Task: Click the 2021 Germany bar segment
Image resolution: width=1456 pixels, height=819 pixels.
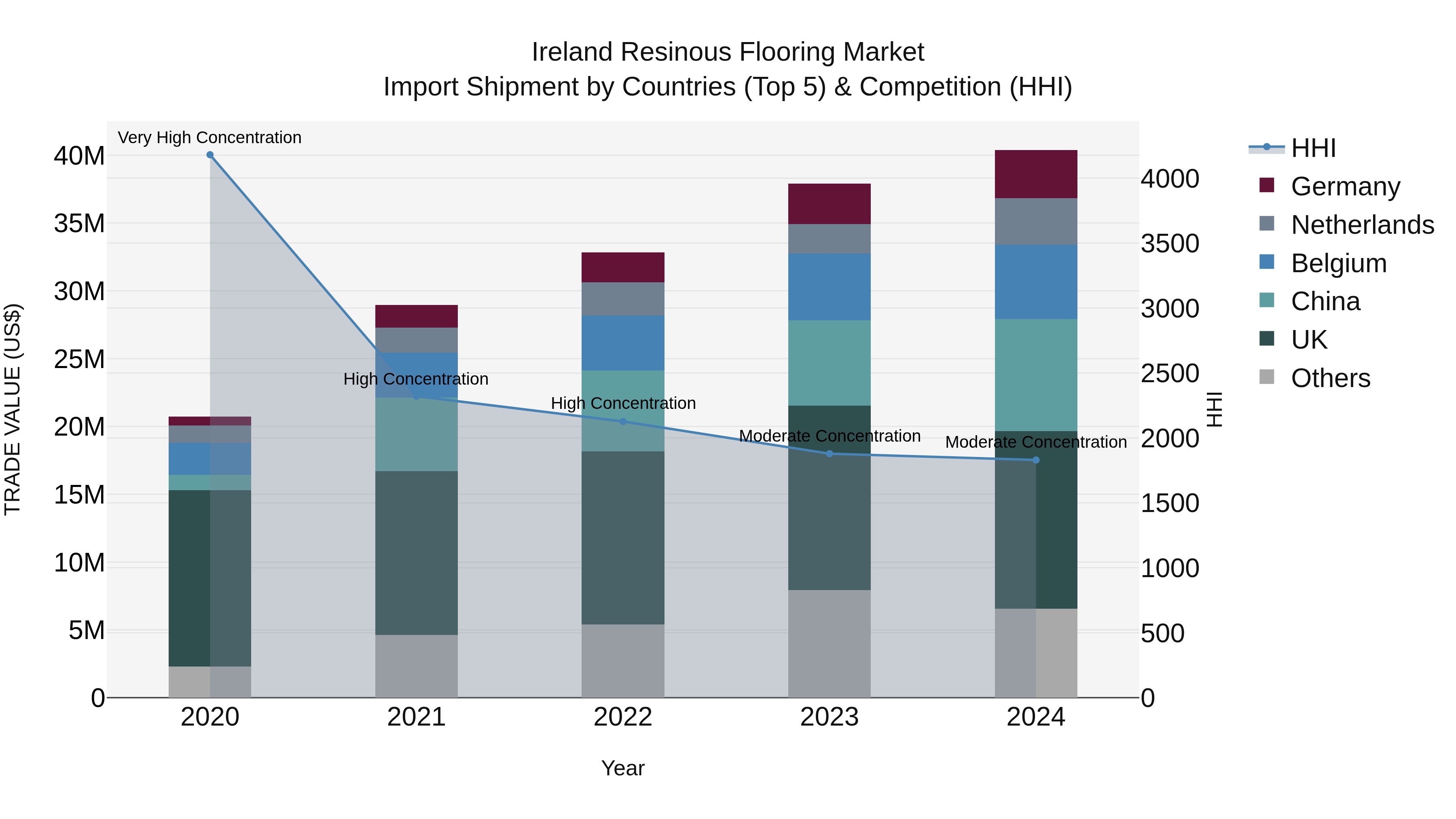Action: tap(417, 317)
